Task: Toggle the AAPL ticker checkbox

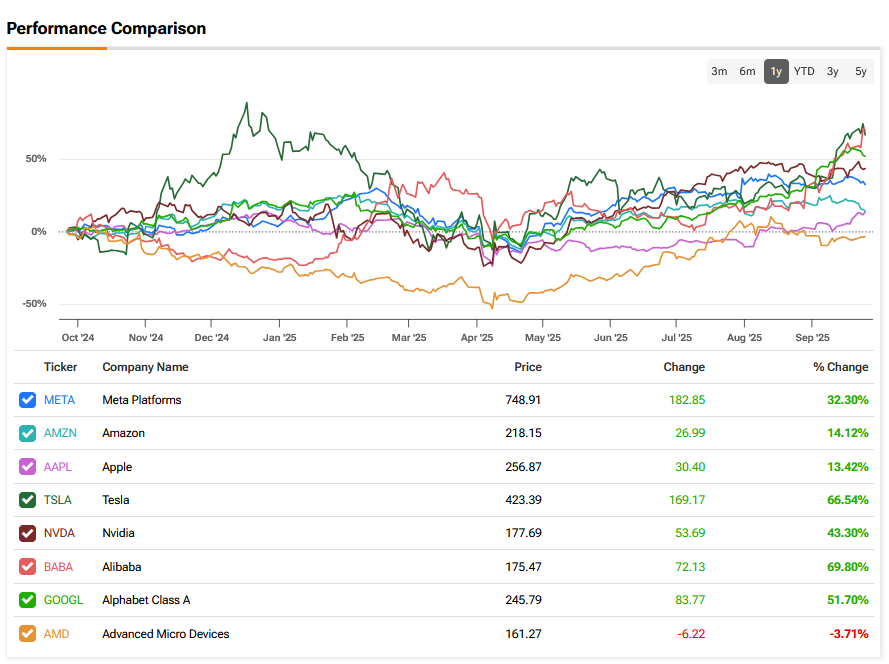Action: pos(27,467)
